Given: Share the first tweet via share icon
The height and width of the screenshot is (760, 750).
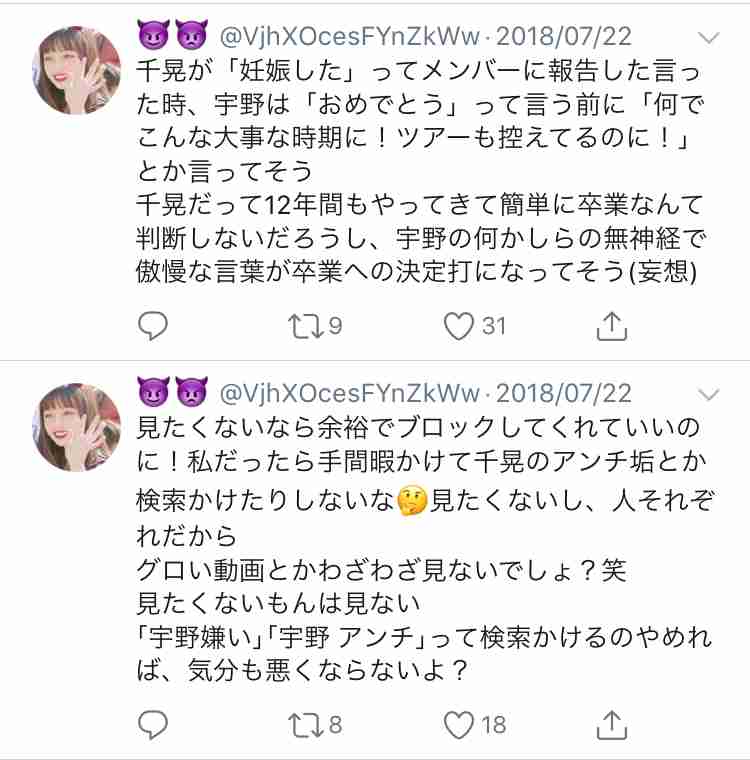Looking at the screenshot, I should click(x=611, y=326).
